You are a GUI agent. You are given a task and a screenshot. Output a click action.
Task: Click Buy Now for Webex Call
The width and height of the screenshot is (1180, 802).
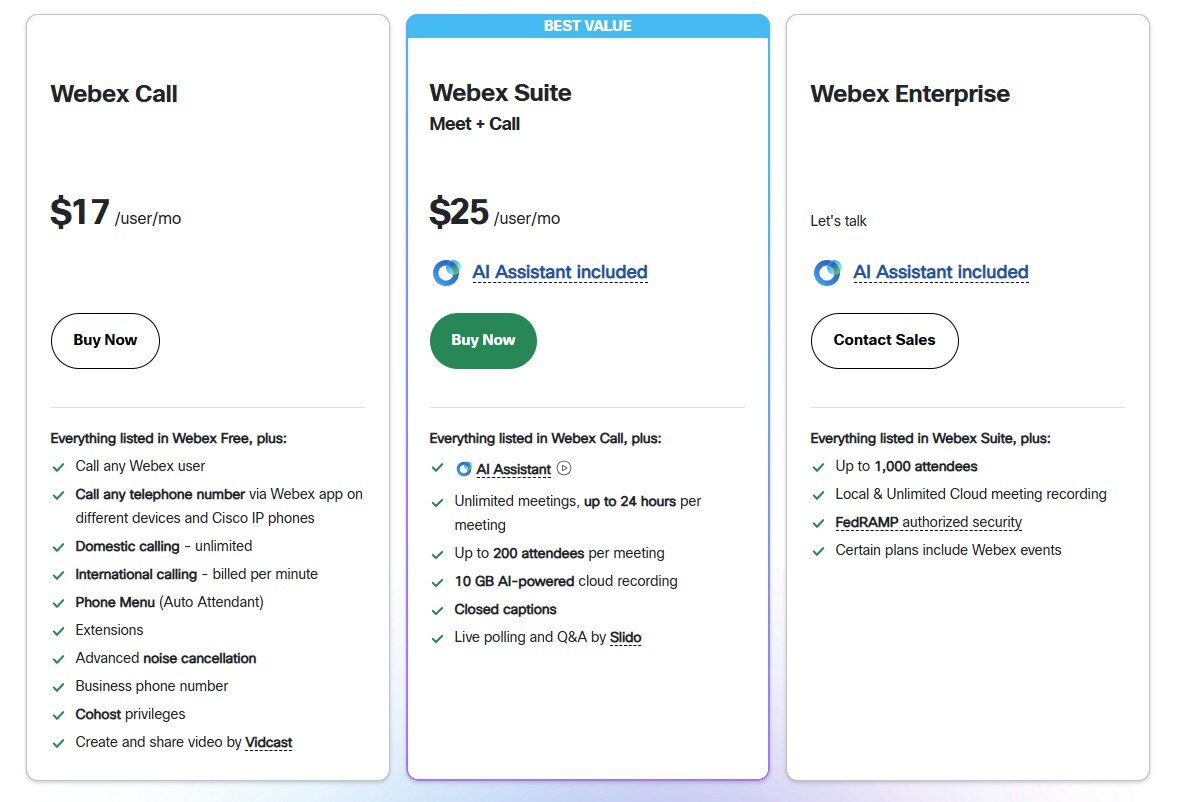coord(104,340)
